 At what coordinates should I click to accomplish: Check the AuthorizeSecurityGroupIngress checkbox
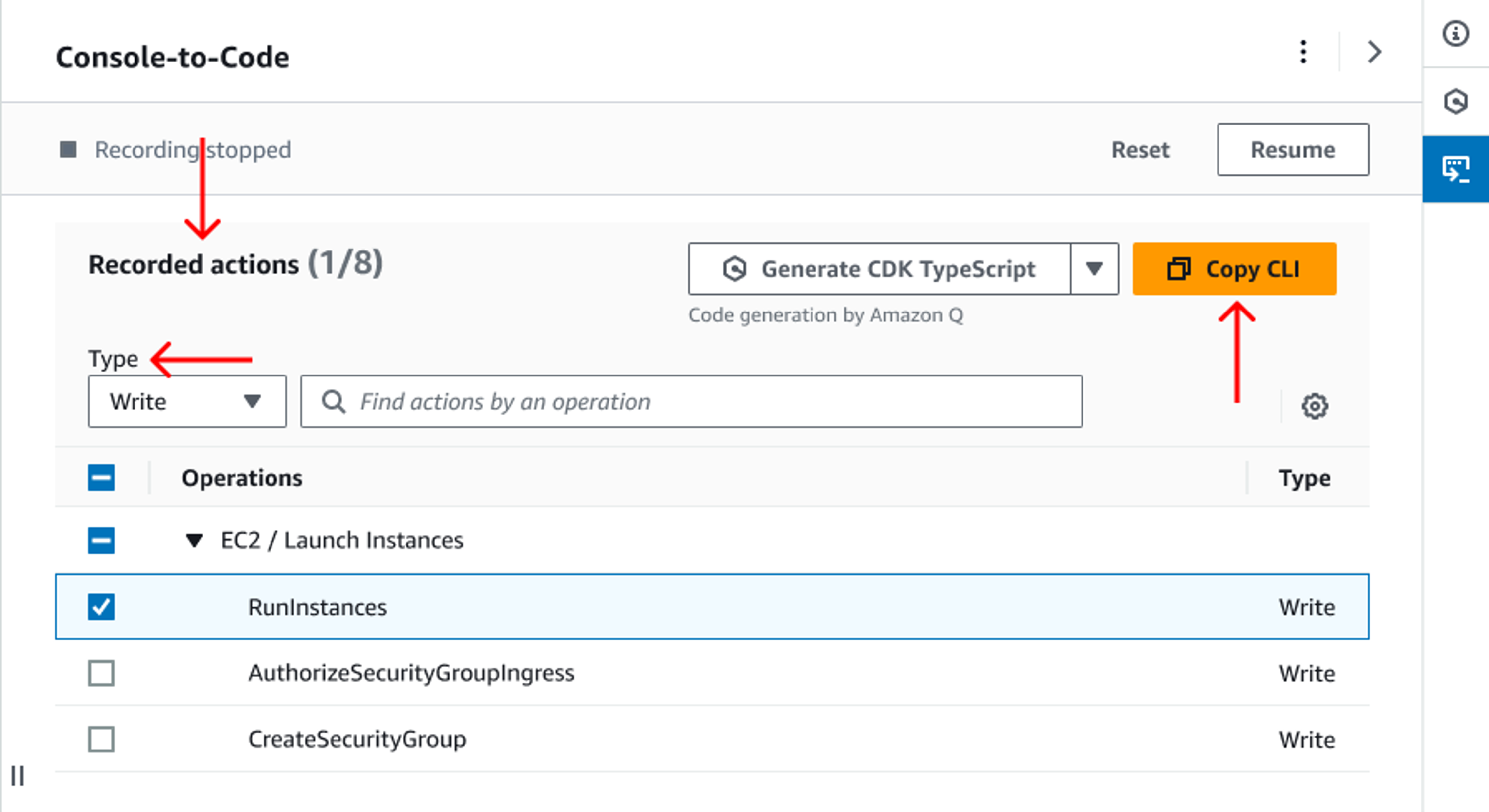click(x=101, y=673)
